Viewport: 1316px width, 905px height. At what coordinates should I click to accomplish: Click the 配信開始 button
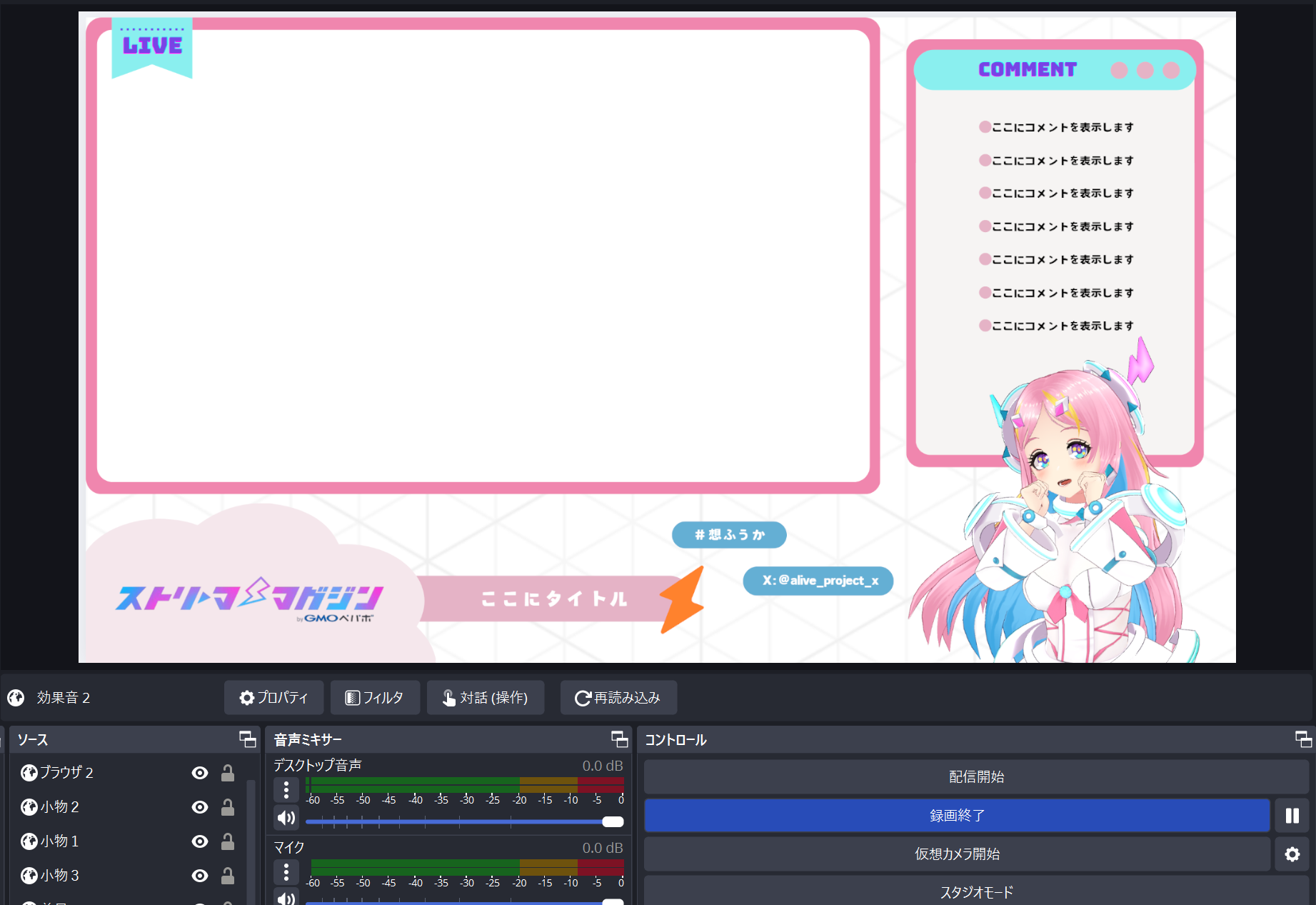(975, 777)
